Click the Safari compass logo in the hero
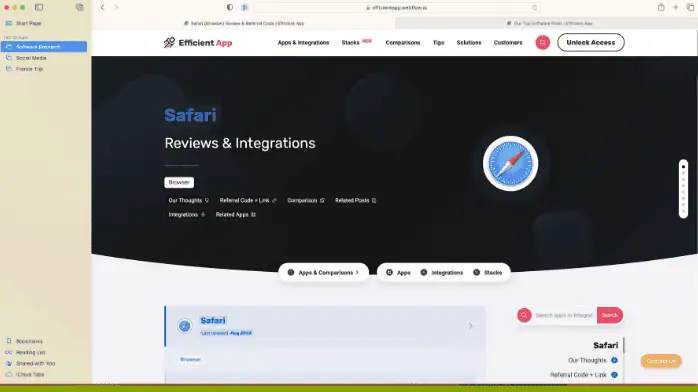 click(x=510, y=163)
